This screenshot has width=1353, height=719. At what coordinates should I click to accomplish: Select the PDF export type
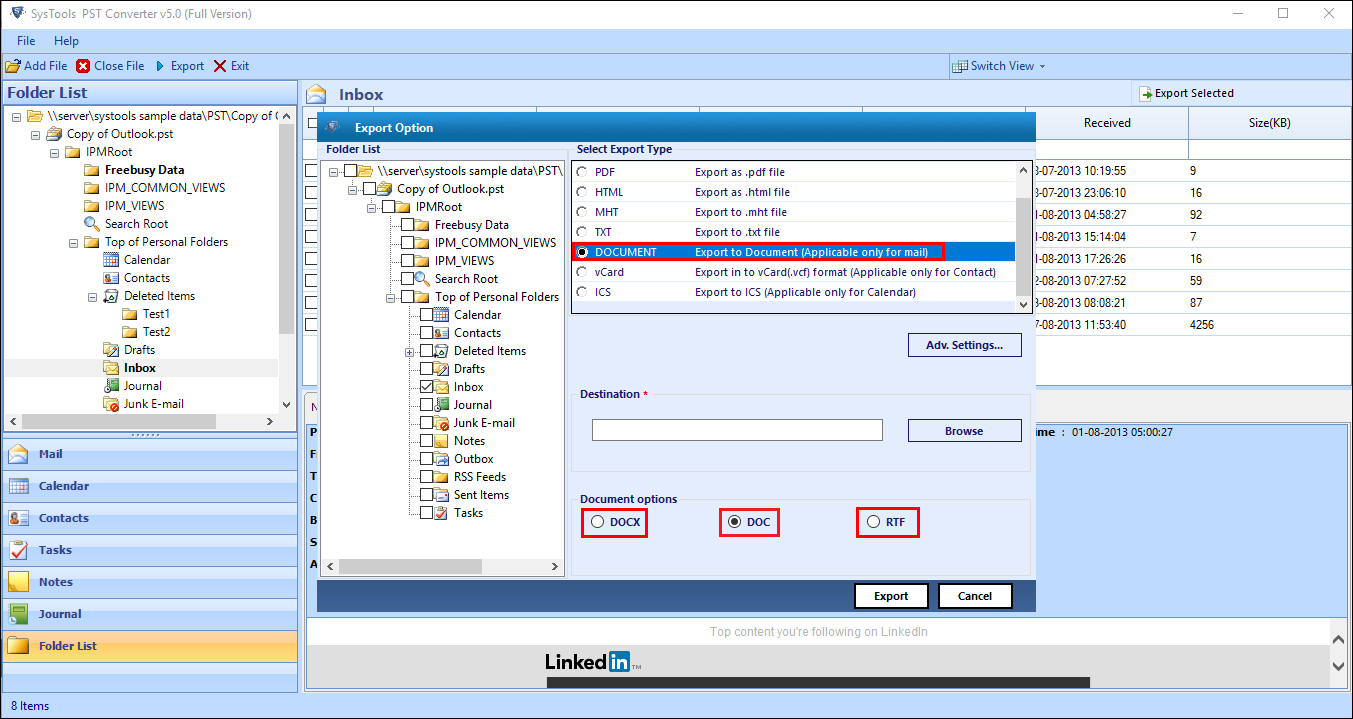(x=581, y=171)
